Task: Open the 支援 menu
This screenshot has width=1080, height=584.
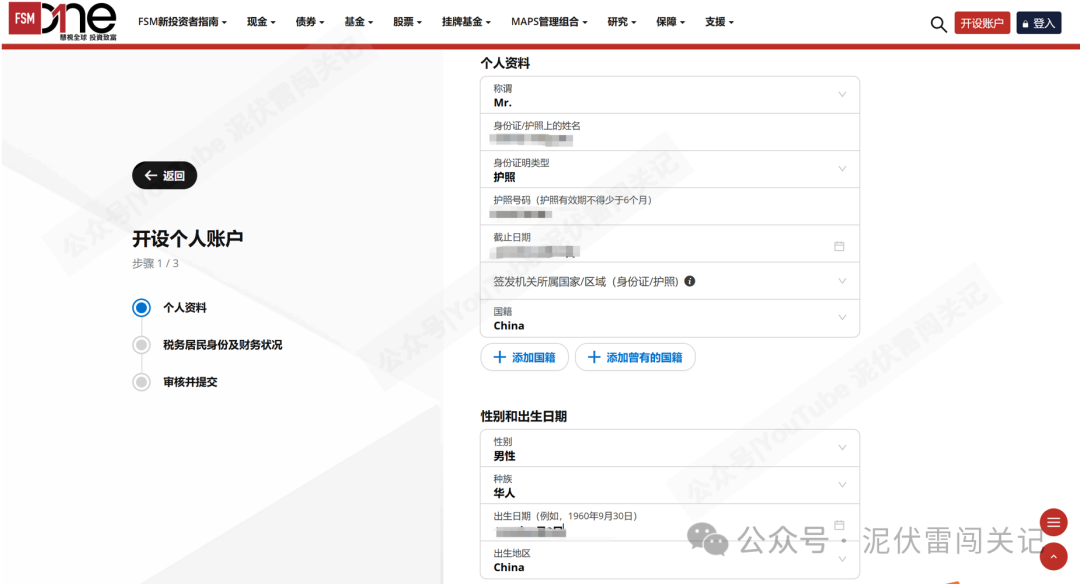Action: click(719, 22)
